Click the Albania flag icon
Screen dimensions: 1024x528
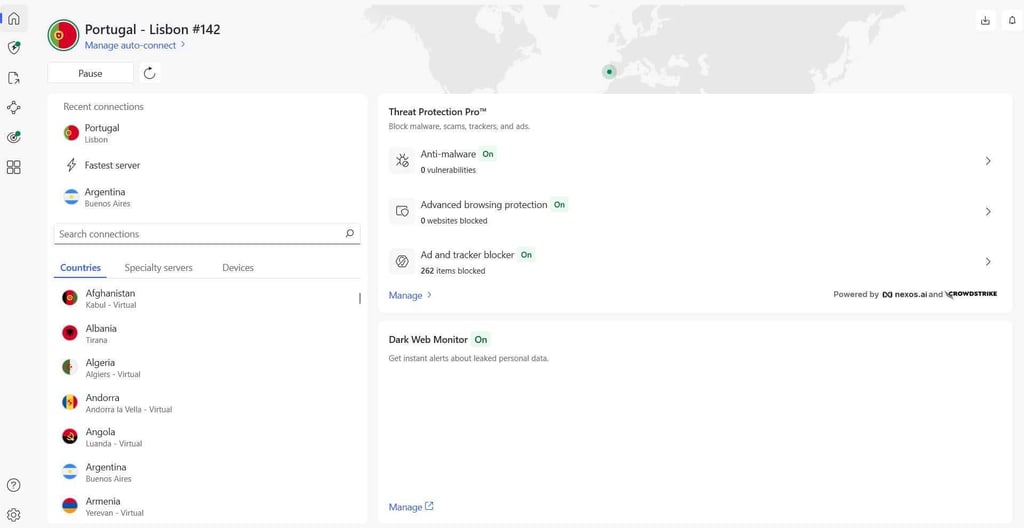point(70,333)
